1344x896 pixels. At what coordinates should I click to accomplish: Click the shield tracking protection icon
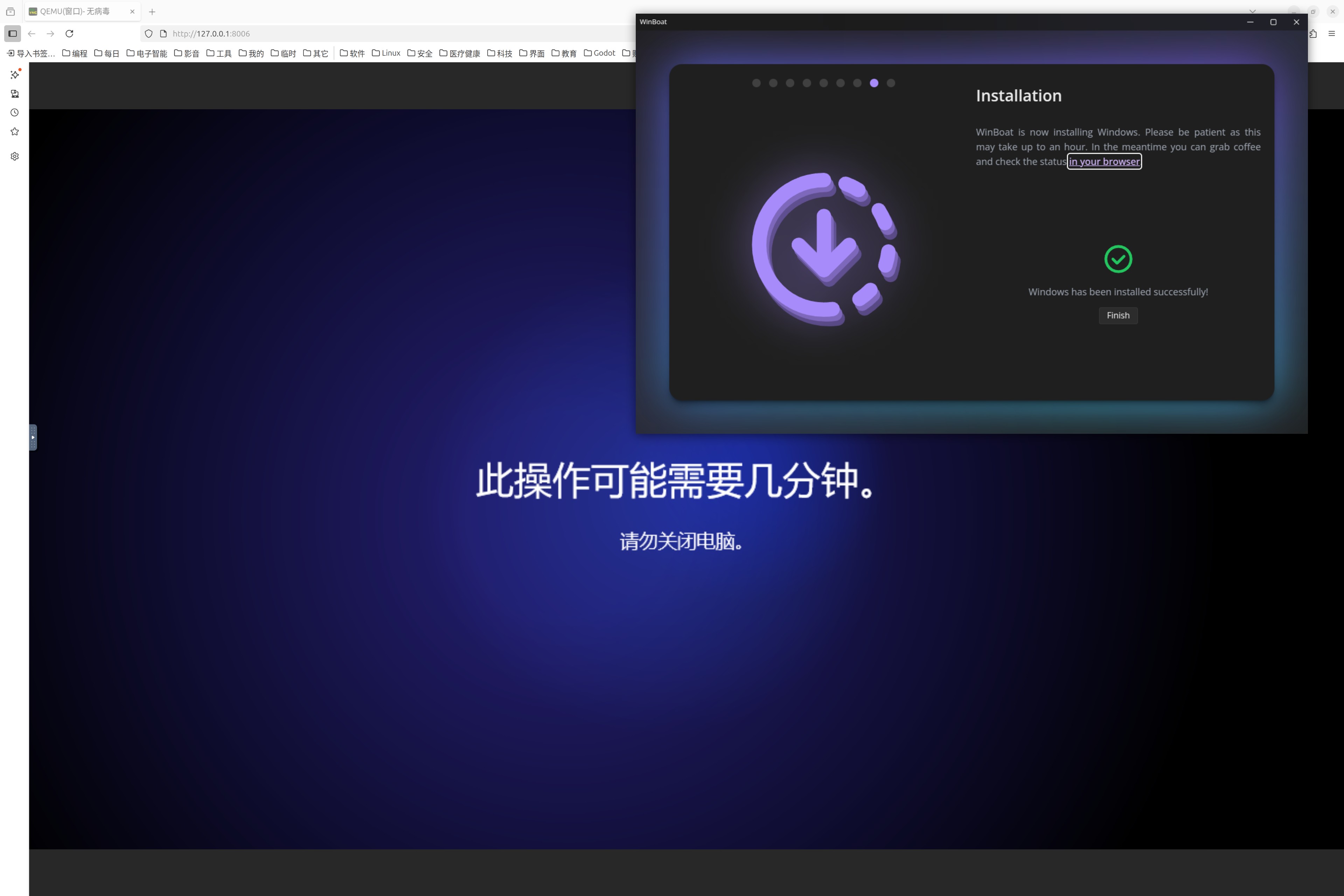click(x=148, y=34)
